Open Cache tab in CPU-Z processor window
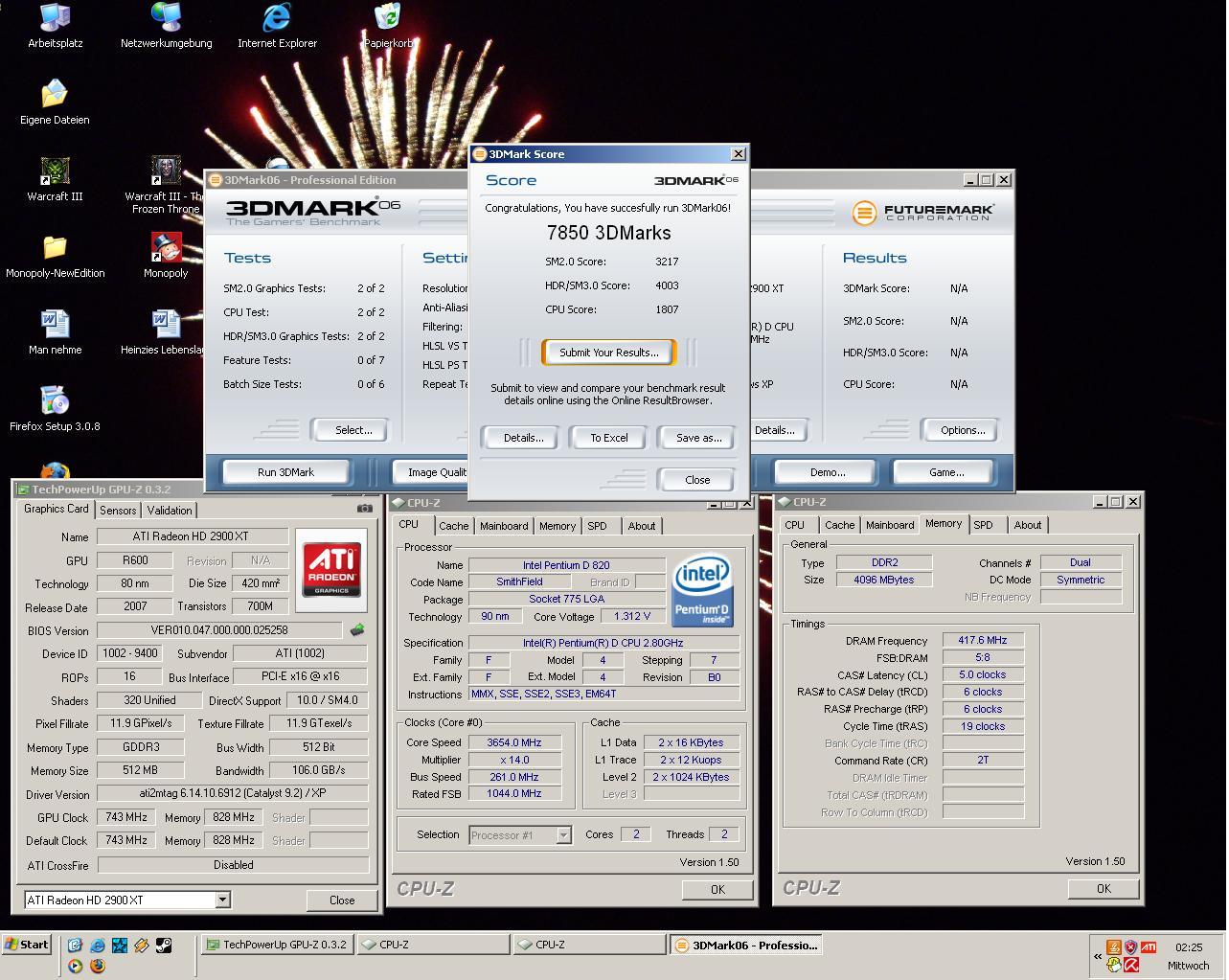Image resolution: width=1229 pixels, height=980 pixels. pos(453,526)
